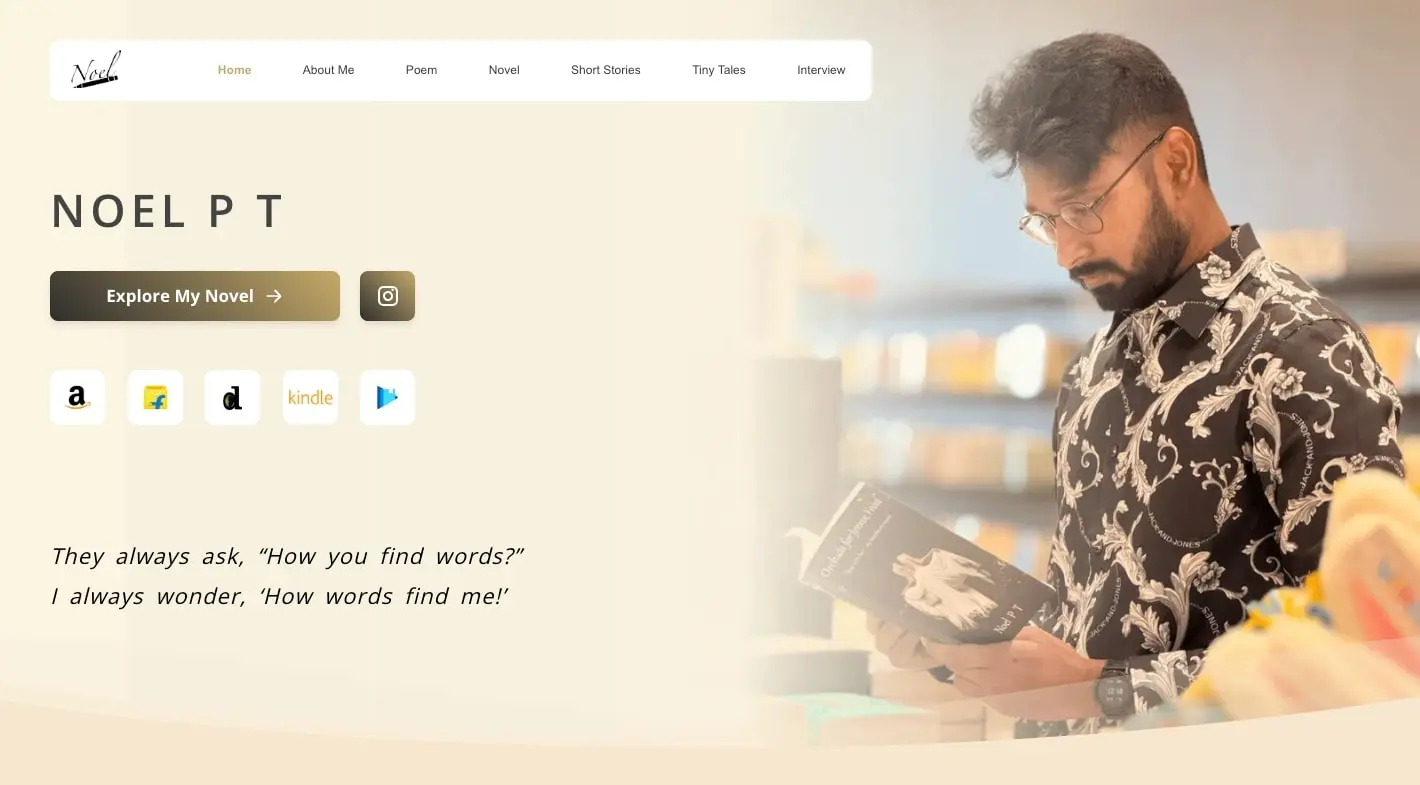
Task: Go to the Home menu item
Action: pos(235,70)
